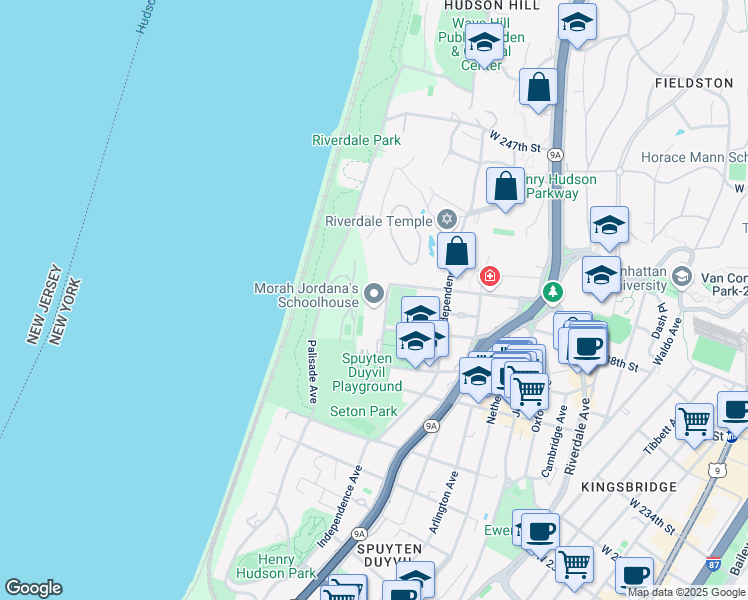Click the I-87 interstate shield
Screen dimensions: 748x600
coord(714,564)
